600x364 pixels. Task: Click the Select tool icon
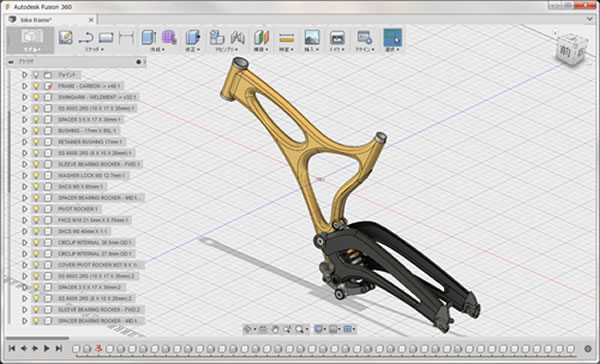[393, 38]
